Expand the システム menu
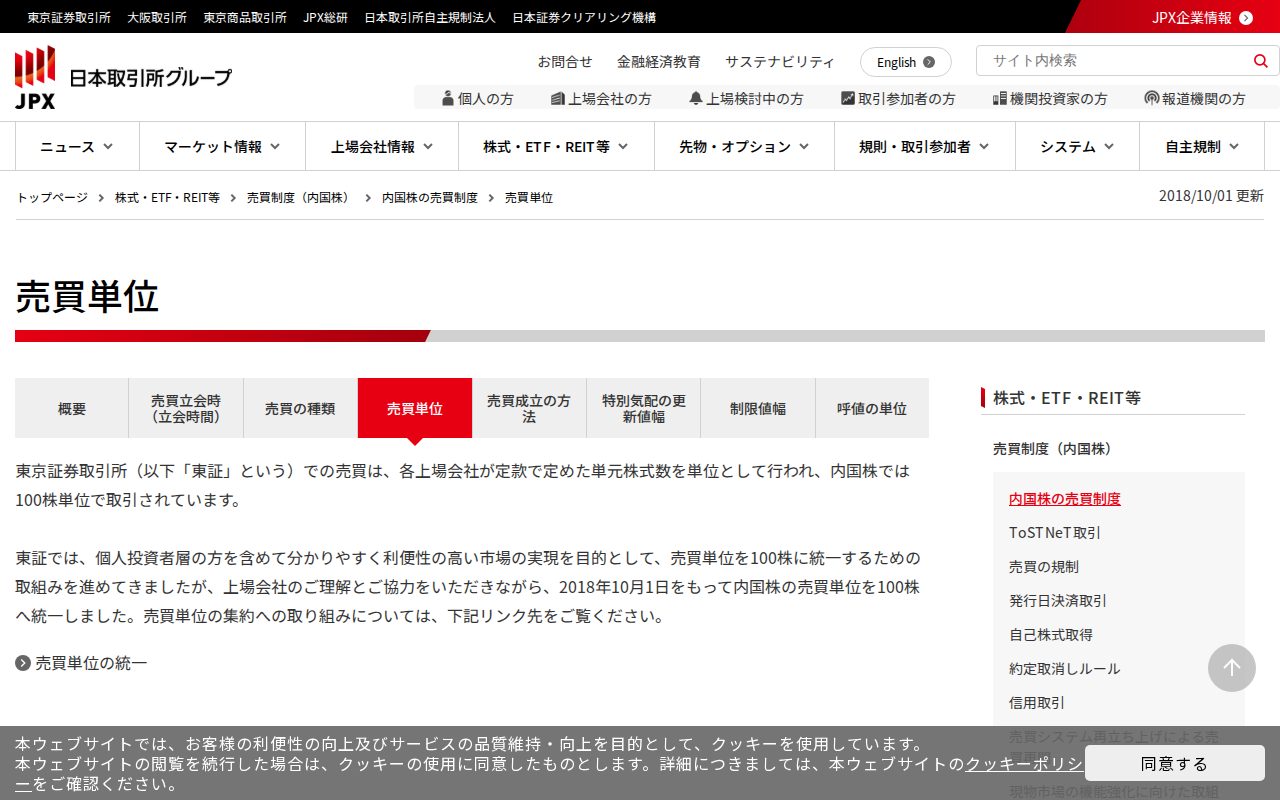Image resolution: width=1280 pixels, height=800 pixels. pyautogui.click(x=1077, y=146)
